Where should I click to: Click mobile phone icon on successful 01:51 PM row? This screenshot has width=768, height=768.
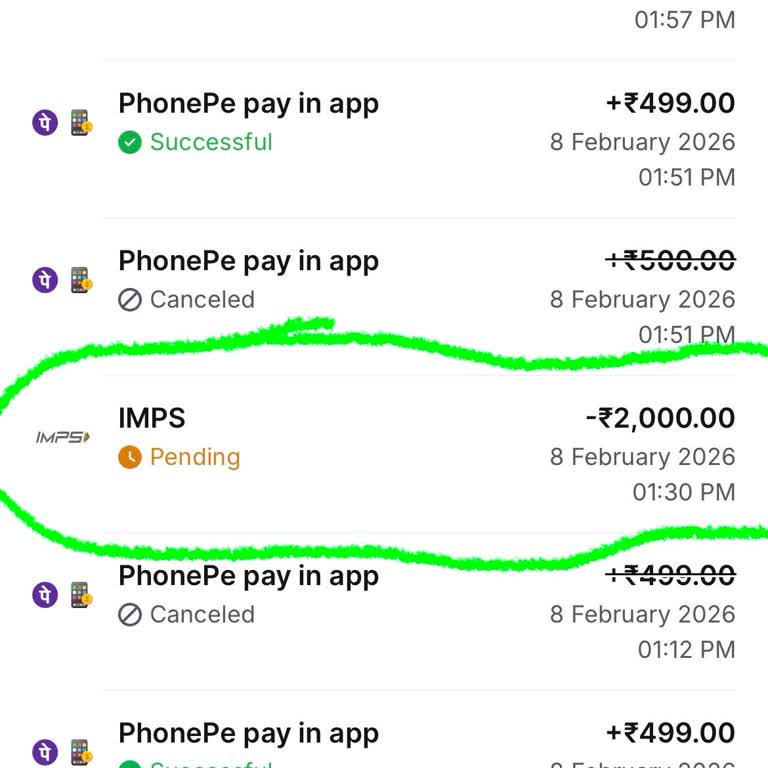click(x=81, y=123)
